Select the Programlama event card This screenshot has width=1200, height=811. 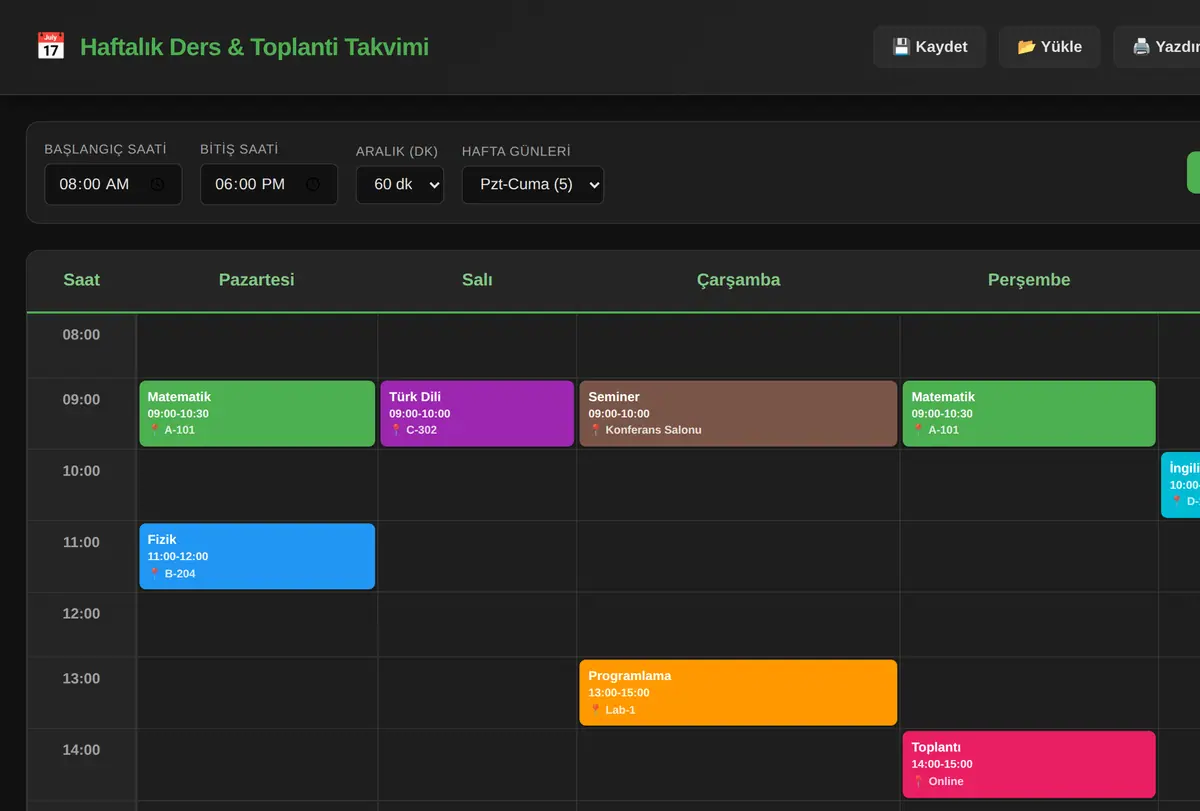pyautogui.click(x=738, y=692)
